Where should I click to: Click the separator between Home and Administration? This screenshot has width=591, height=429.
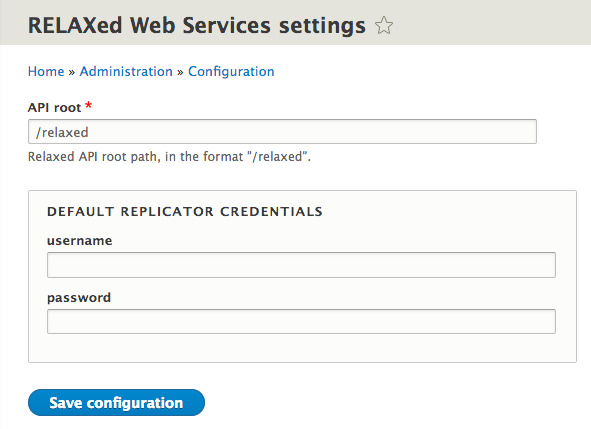coord(72,72)
